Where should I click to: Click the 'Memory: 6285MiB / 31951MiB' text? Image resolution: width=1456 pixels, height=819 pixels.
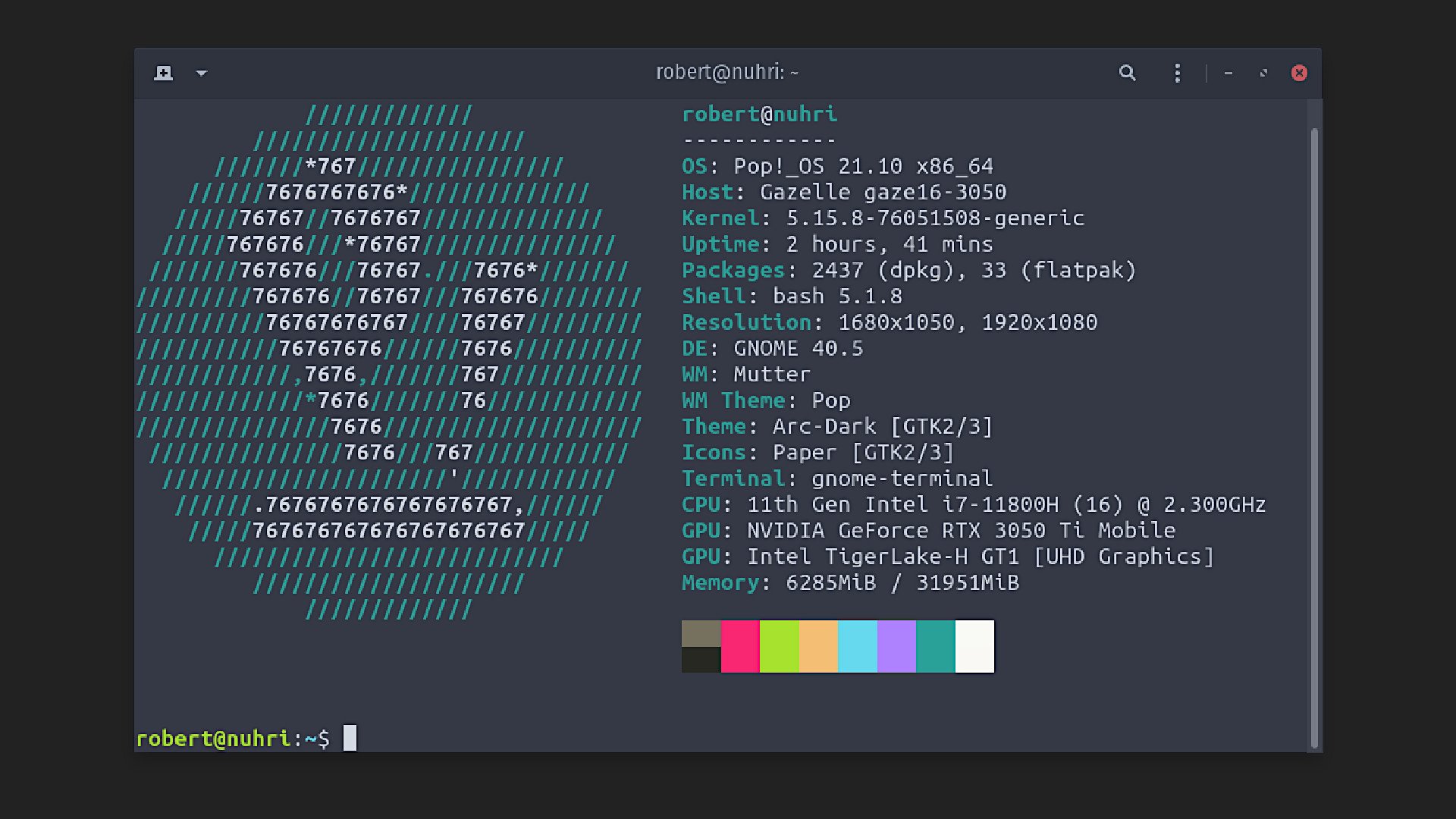pyautogui.click(x=851, y=582)
